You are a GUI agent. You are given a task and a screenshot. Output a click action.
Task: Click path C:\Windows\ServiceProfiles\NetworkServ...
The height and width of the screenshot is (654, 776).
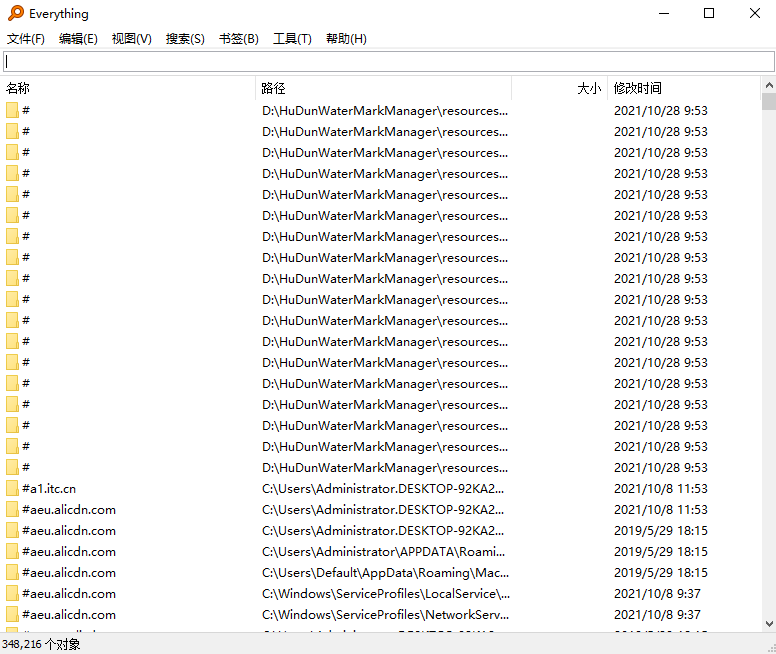(386, 614)
